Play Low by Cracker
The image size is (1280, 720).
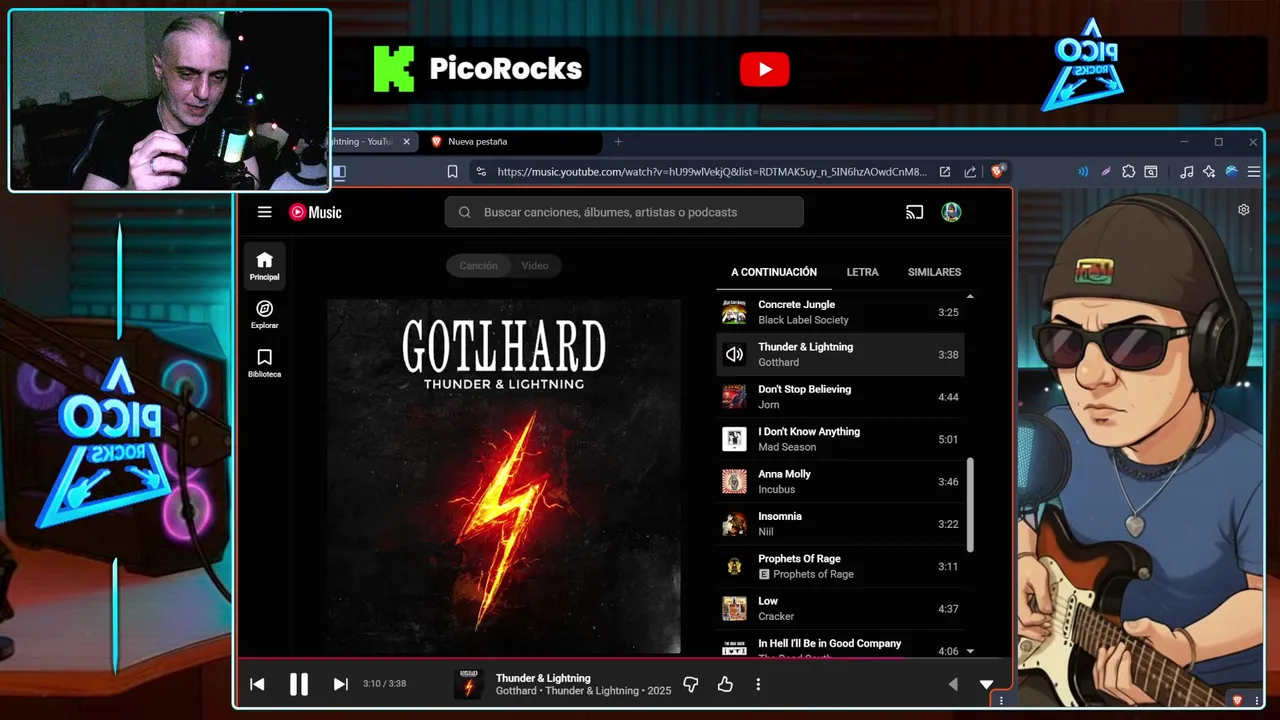[x=840, y=608]
